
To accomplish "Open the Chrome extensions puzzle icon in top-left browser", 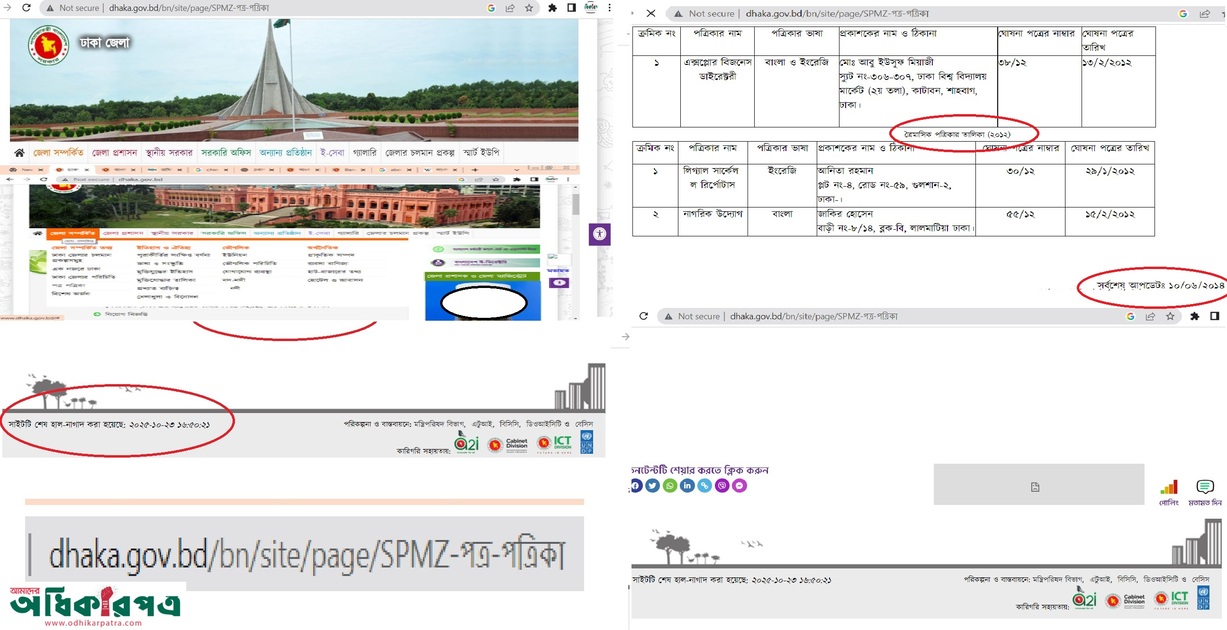I will [x=552, y=8].
